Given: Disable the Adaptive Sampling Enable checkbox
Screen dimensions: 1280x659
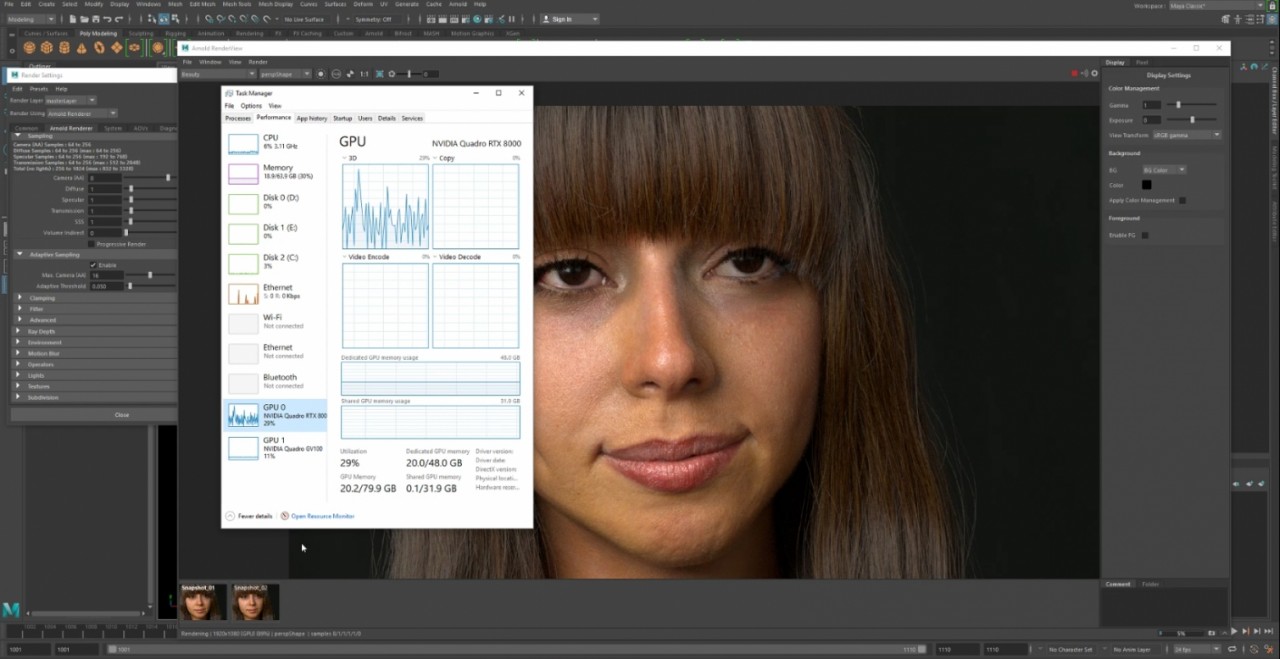Looking at the screenshot, I should coord(94,265).
